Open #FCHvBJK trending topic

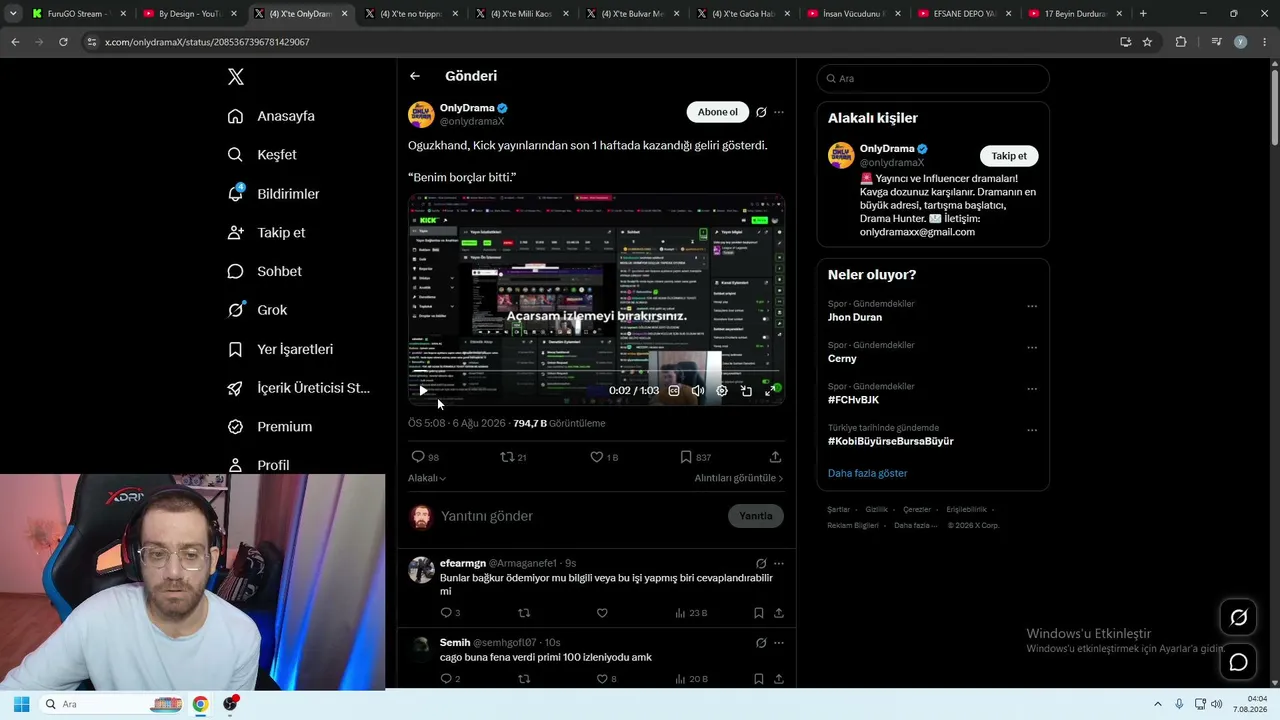tap(853, 400)
